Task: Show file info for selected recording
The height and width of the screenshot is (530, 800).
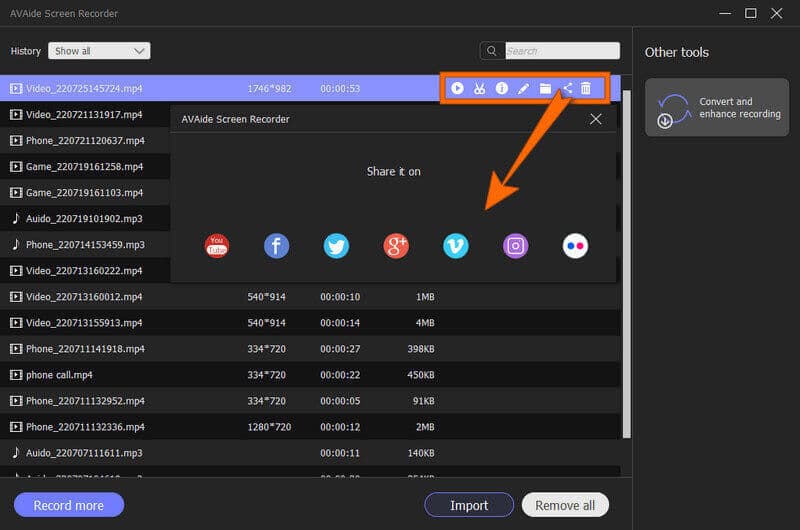Action: coord(502,88)
